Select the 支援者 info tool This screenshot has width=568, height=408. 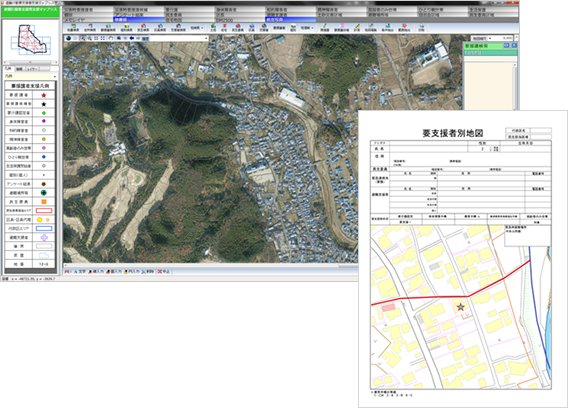pyautogui.click(x=264, y=28)
